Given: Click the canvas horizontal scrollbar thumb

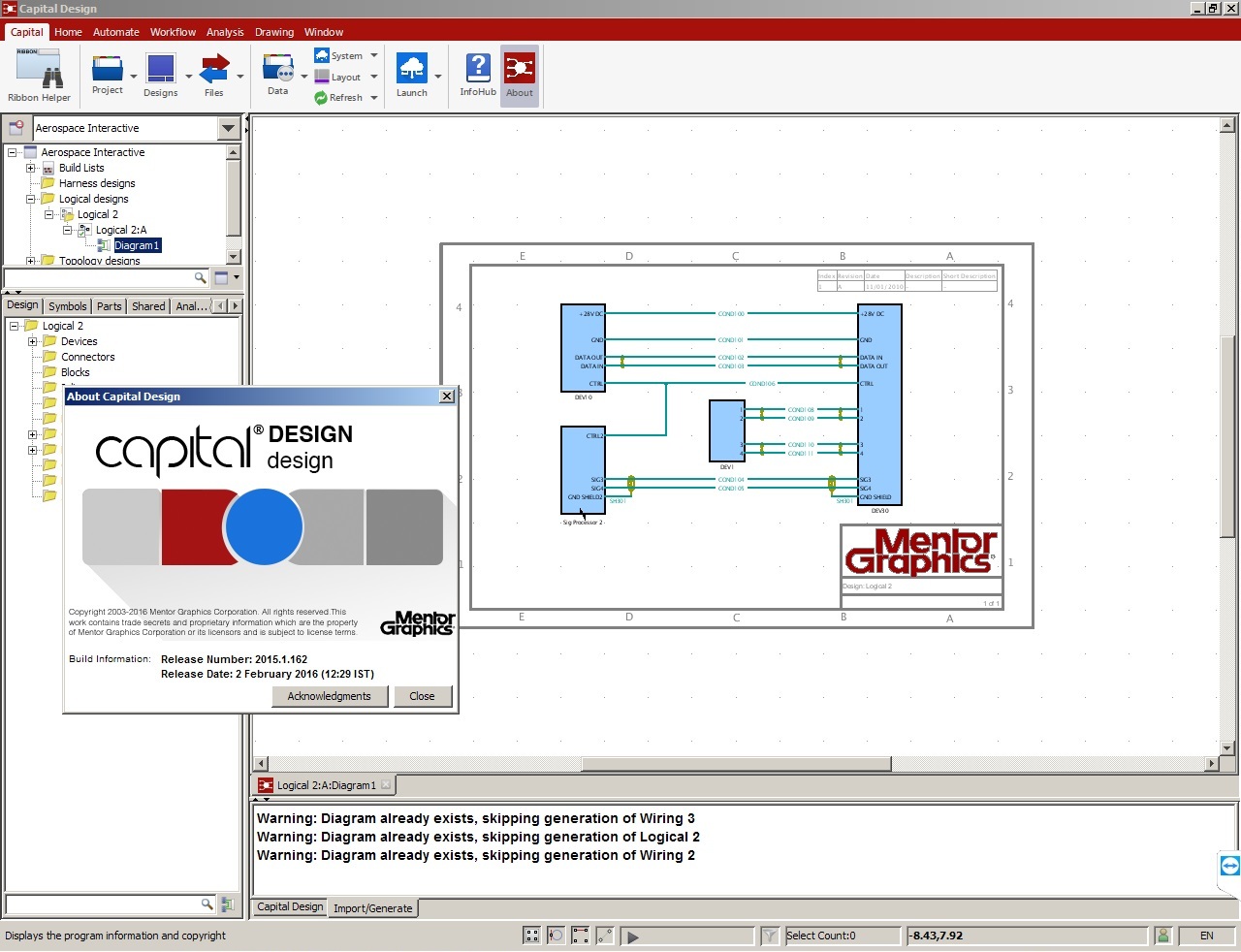Looking at the screenshot, I should (736, 764).
